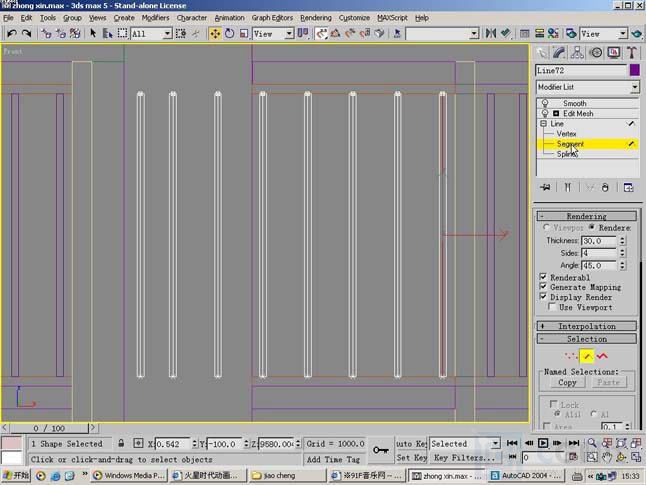Screen dimensions: 646x485
Task: Click the Quick Render teapot icon
Action: coord(637,33)
